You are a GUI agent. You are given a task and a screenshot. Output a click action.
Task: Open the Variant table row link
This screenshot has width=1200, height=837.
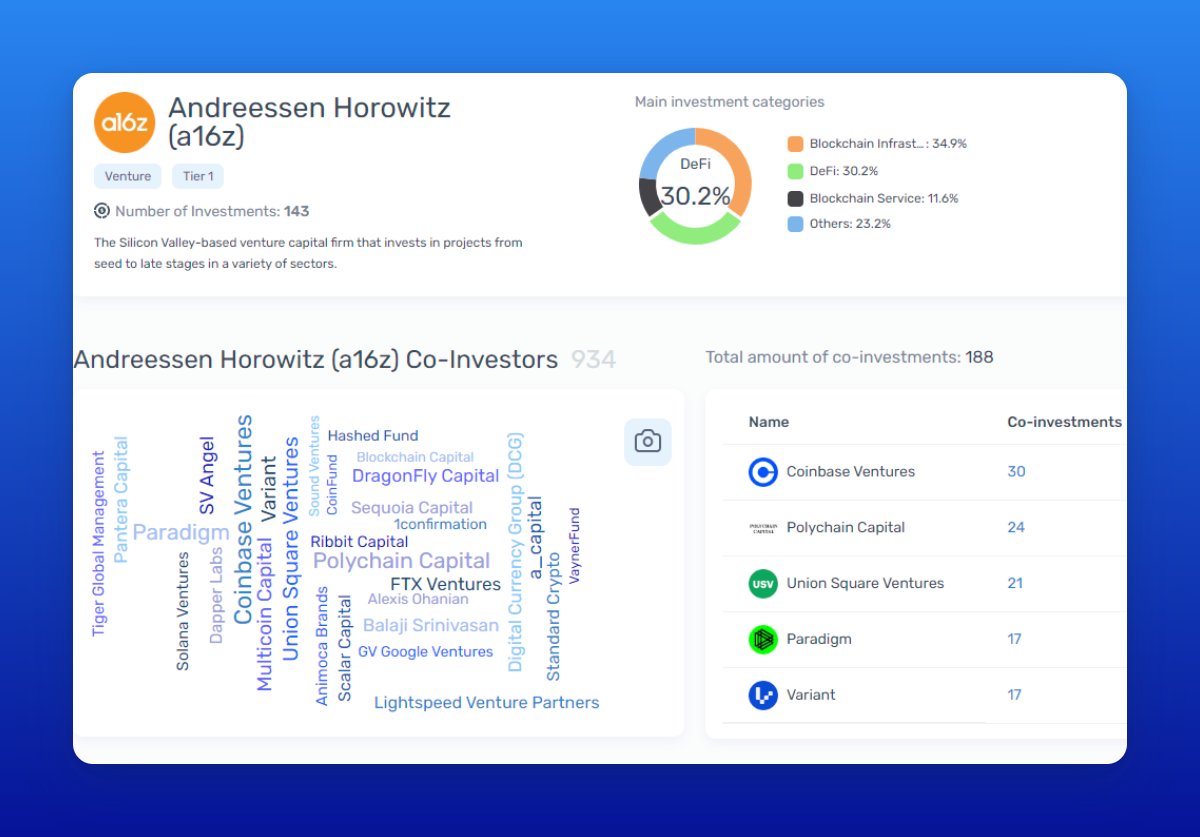[x=811, y=695]
